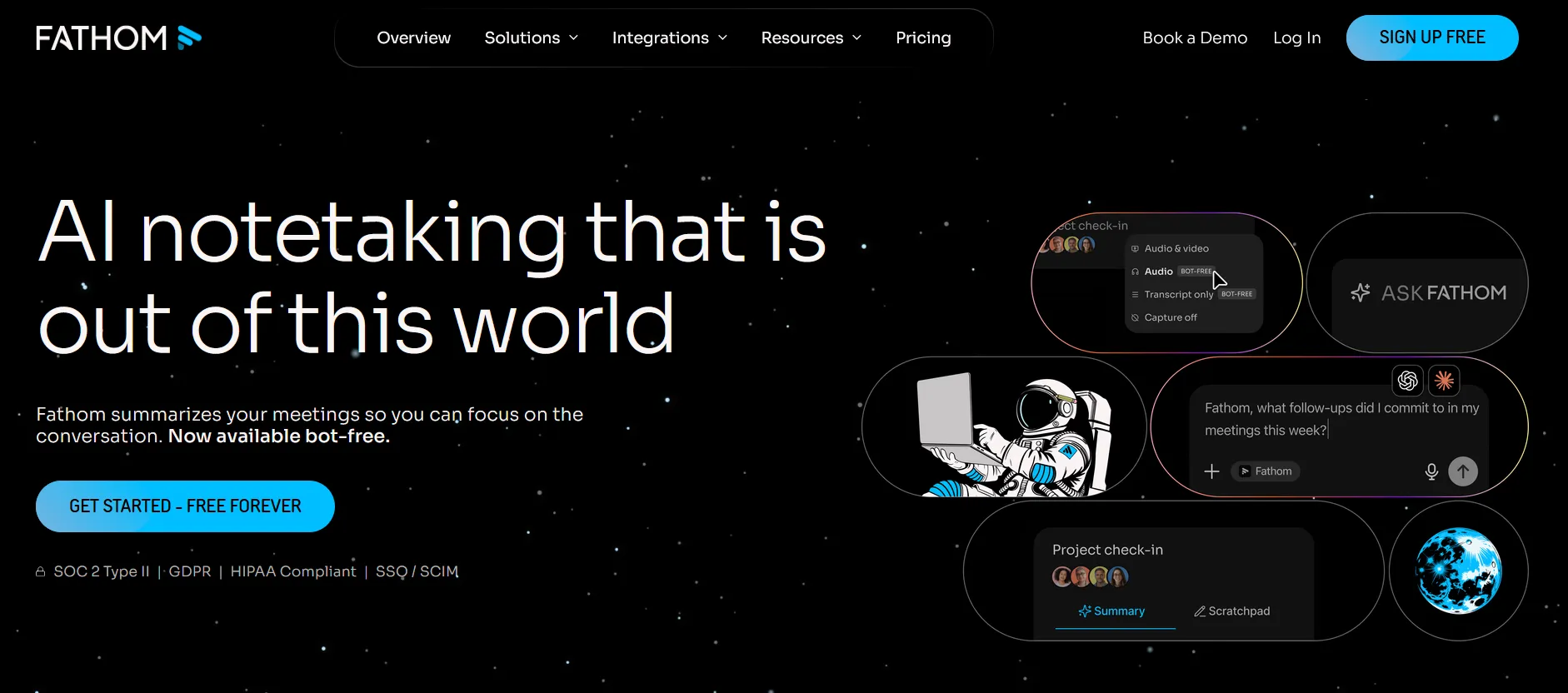Screen dimensions: 1568x693
Task: Open the Summary tab in Project check-in
Action: pos(1112,611)
